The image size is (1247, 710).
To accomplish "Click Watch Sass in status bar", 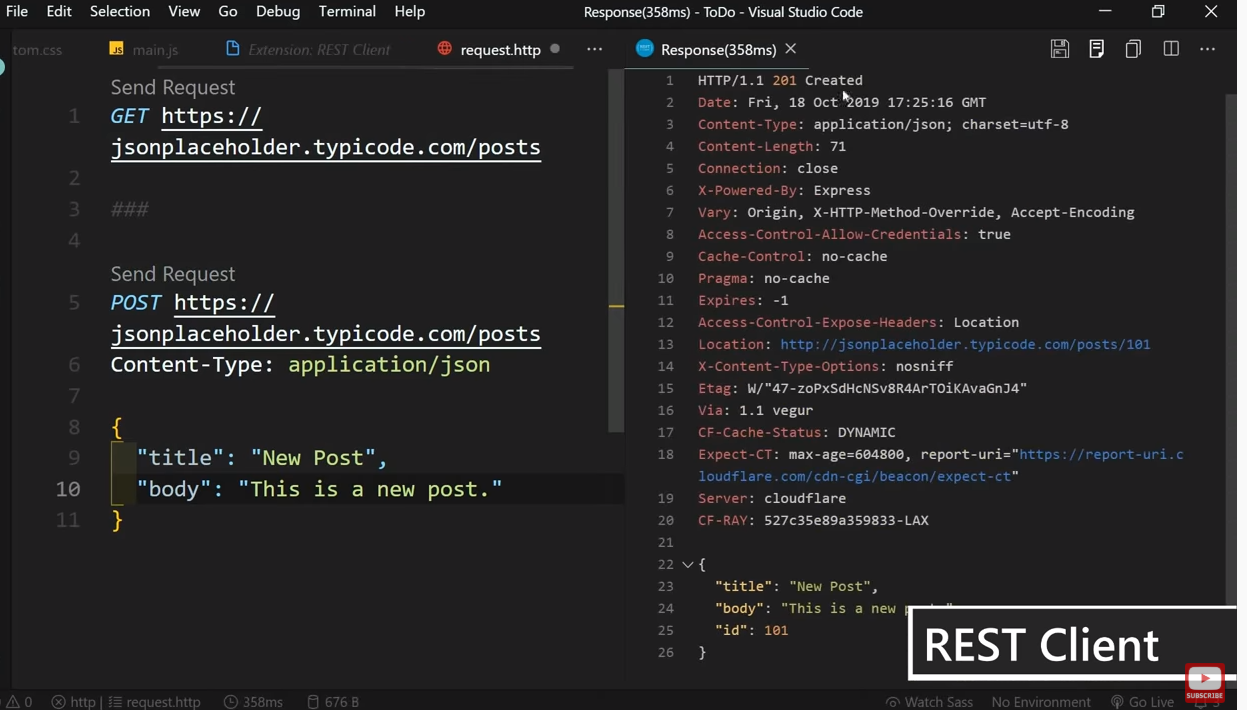I will point(929,702).
